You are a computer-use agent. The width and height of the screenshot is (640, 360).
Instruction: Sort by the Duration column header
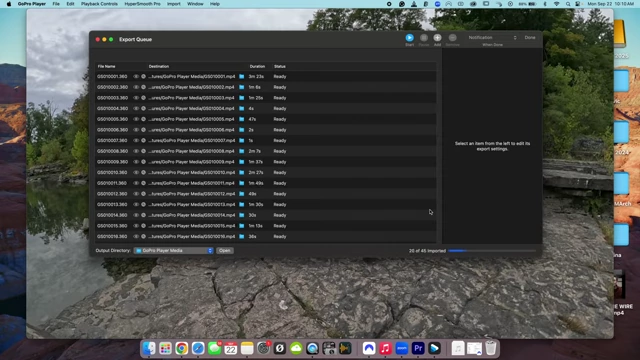pyautogui.click(x=257, y=67)
